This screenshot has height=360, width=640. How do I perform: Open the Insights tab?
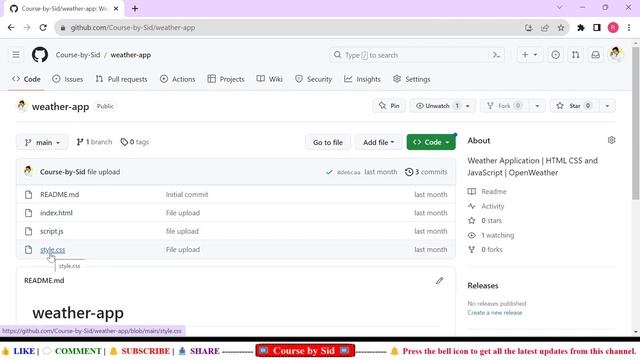pyautogui.click(x=362, y=79)
